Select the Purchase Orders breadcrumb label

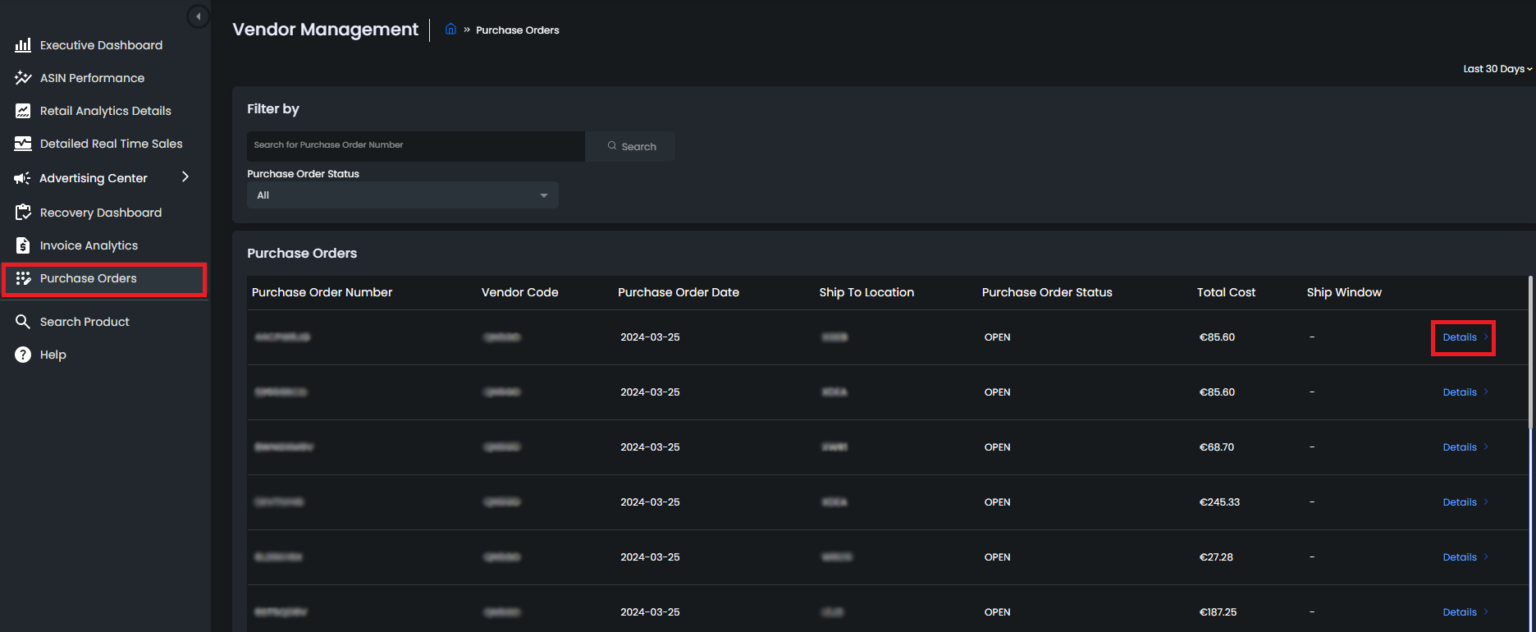pyautogui.click(x=517, y=29)
